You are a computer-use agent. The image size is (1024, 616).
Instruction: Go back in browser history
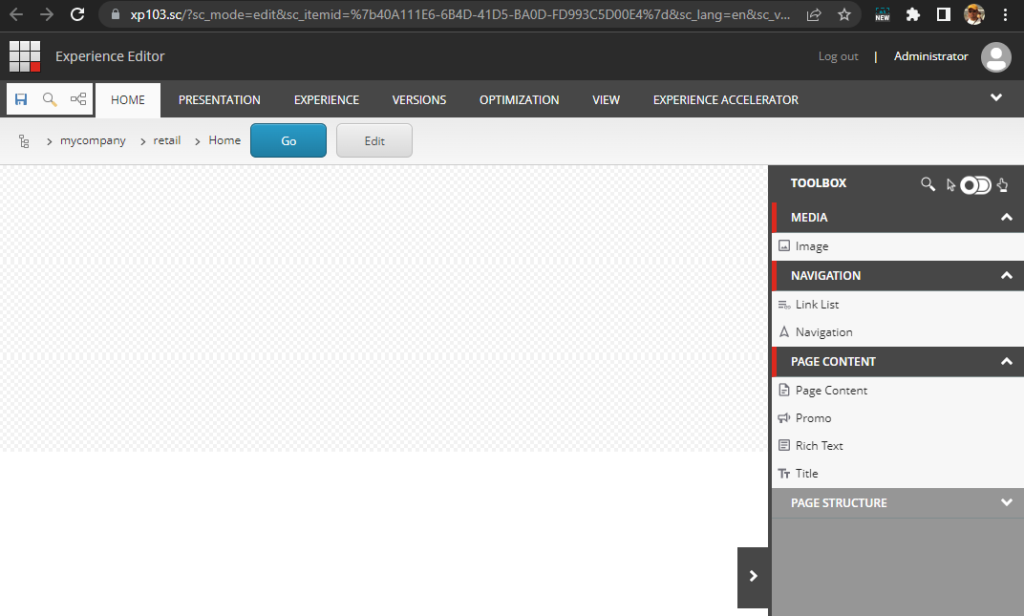pos(16,14)
